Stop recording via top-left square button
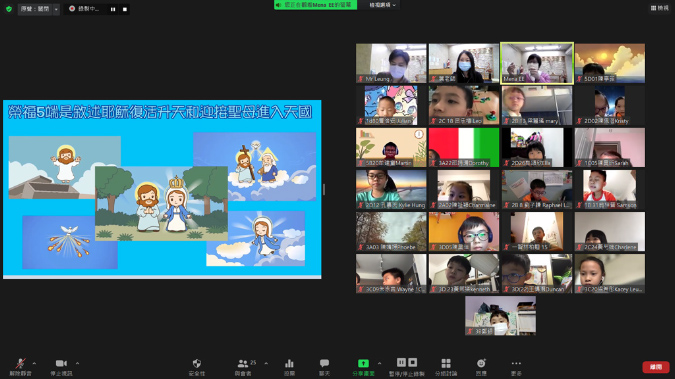 point(125,9)
